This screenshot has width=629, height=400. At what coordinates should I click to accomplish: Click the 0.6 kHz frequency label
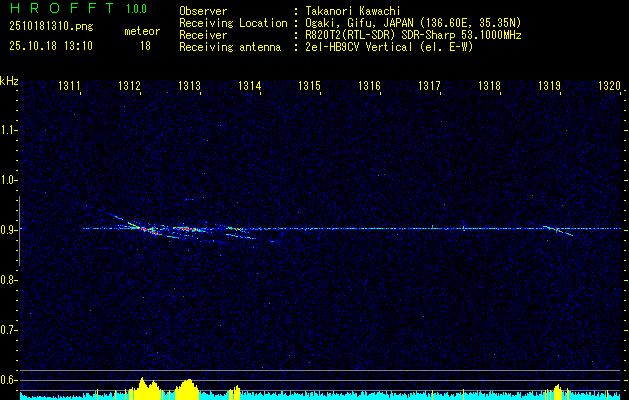(8, 380)
